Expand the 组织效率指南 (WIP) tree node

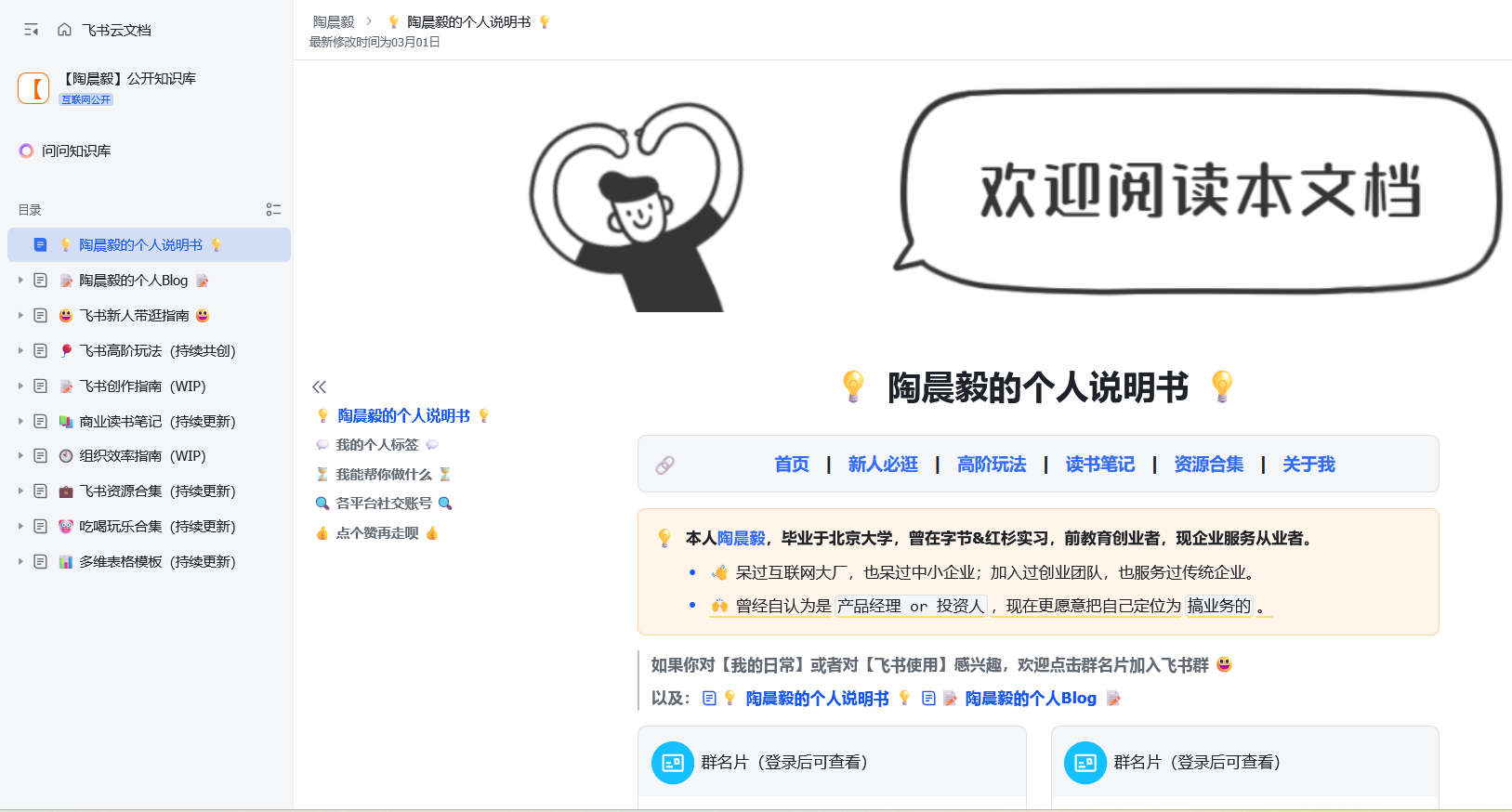(x=20, y=456)
